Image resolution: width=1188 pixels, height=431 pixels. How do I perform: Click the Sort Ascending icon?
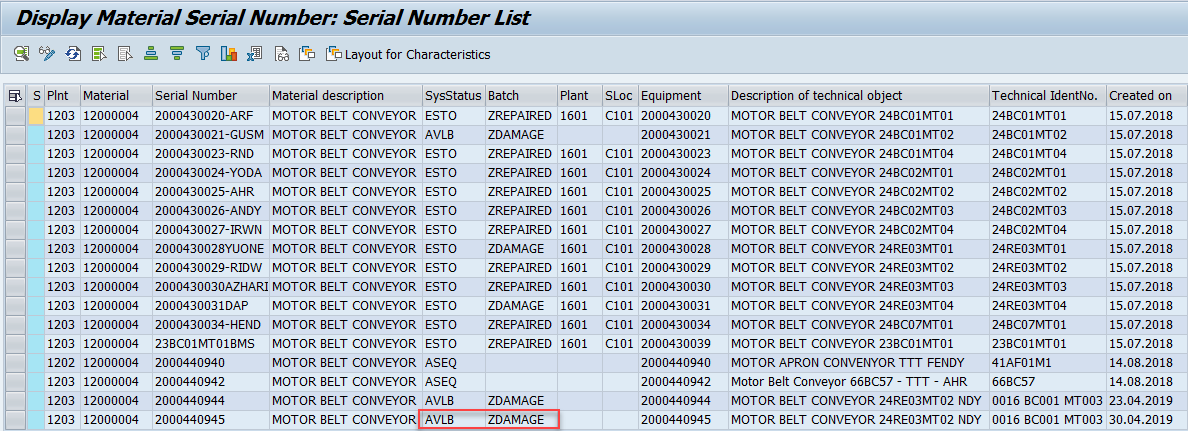[x=151, y=54]
